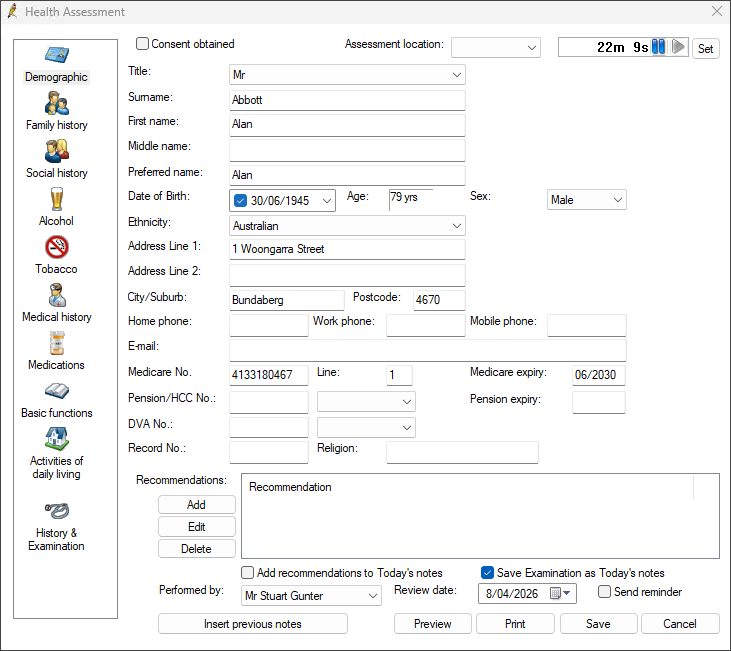Switch to the Family history label
Screen dimensions: 731x651
point(56,125)
